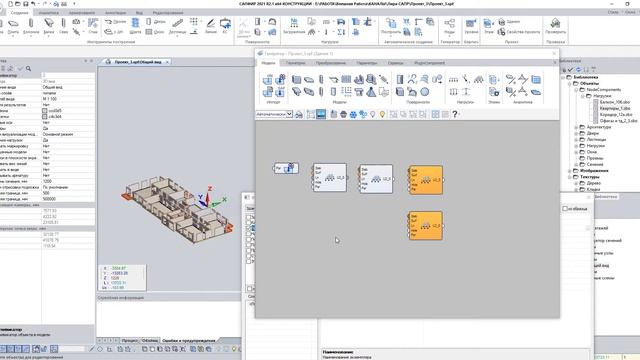This screenshot has height=360, width=640.
Task: Click the grid layout icon in Generator toolbar
Action: [x=435, y=115]
